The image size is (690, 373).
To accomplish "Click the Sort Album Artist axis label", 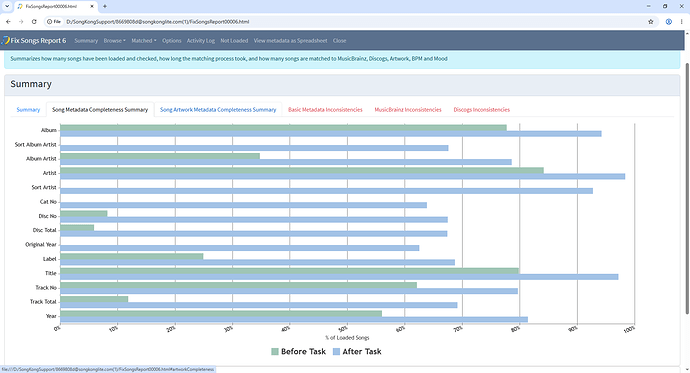I will [x=35, y=144].
